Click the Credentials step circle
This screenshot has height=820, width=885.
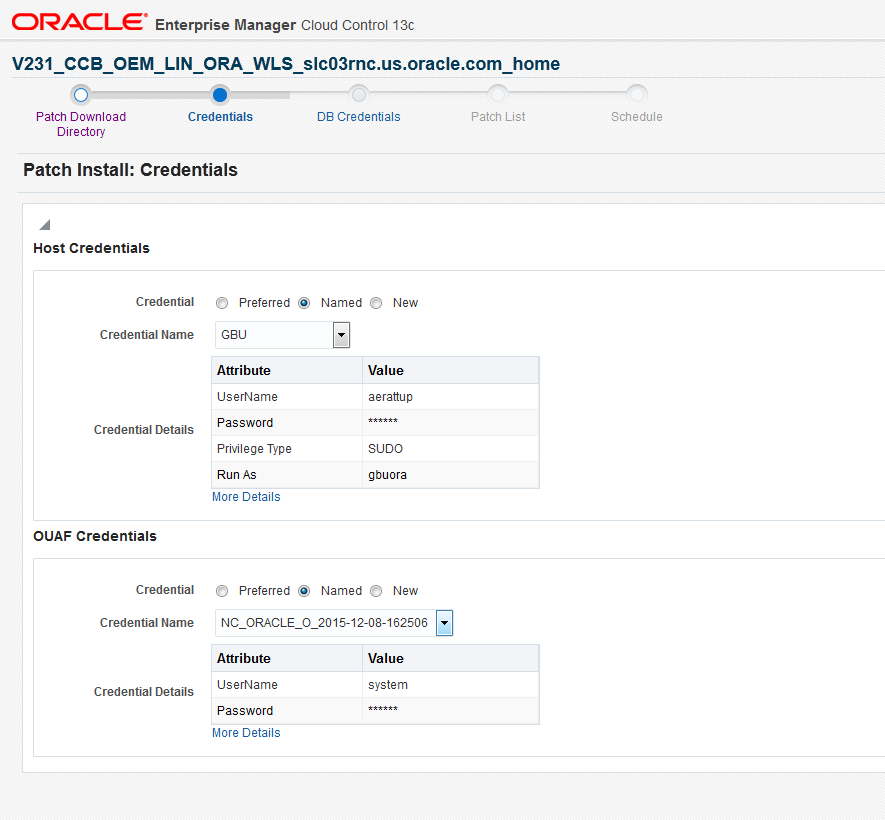[x=220, y=95]
